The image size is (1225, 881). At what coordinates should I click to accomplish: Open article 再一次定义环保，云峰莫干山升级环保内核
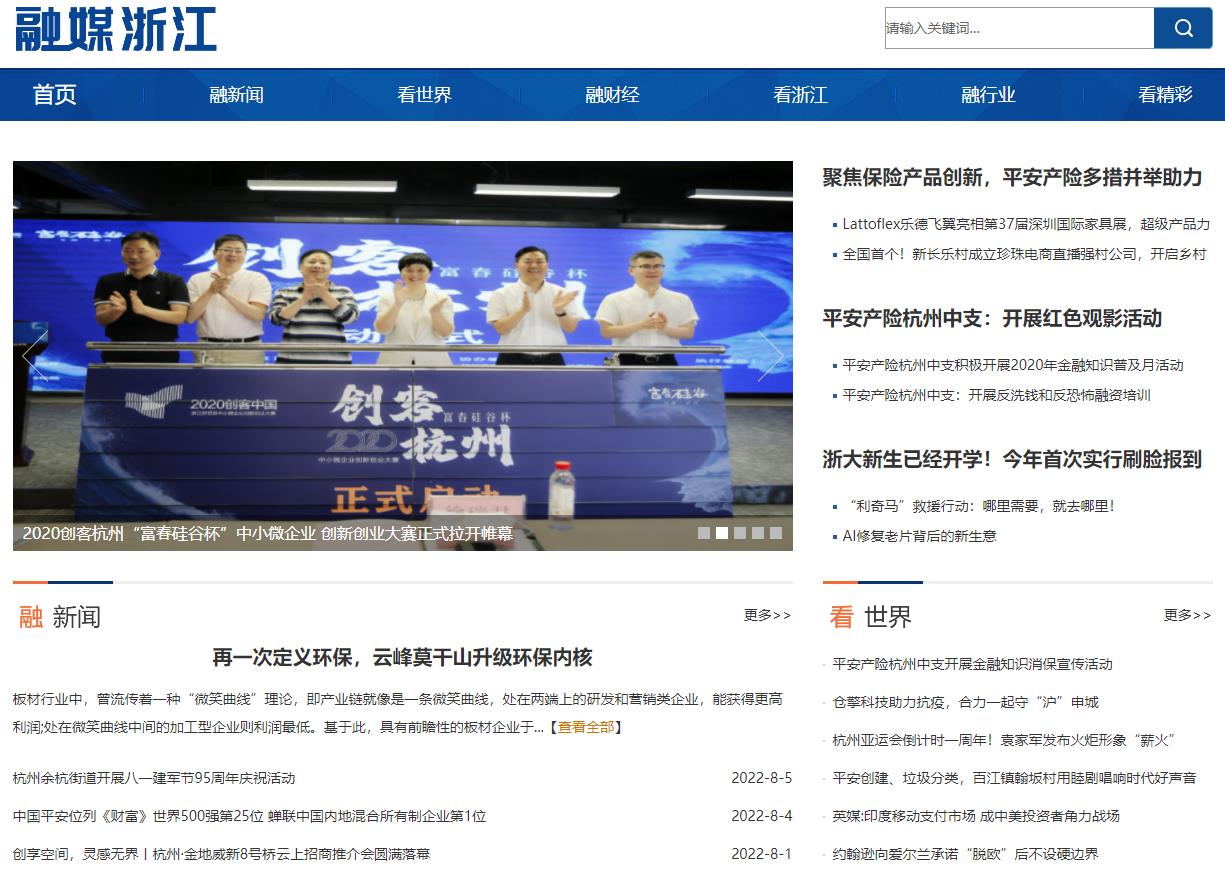(403, 658)
